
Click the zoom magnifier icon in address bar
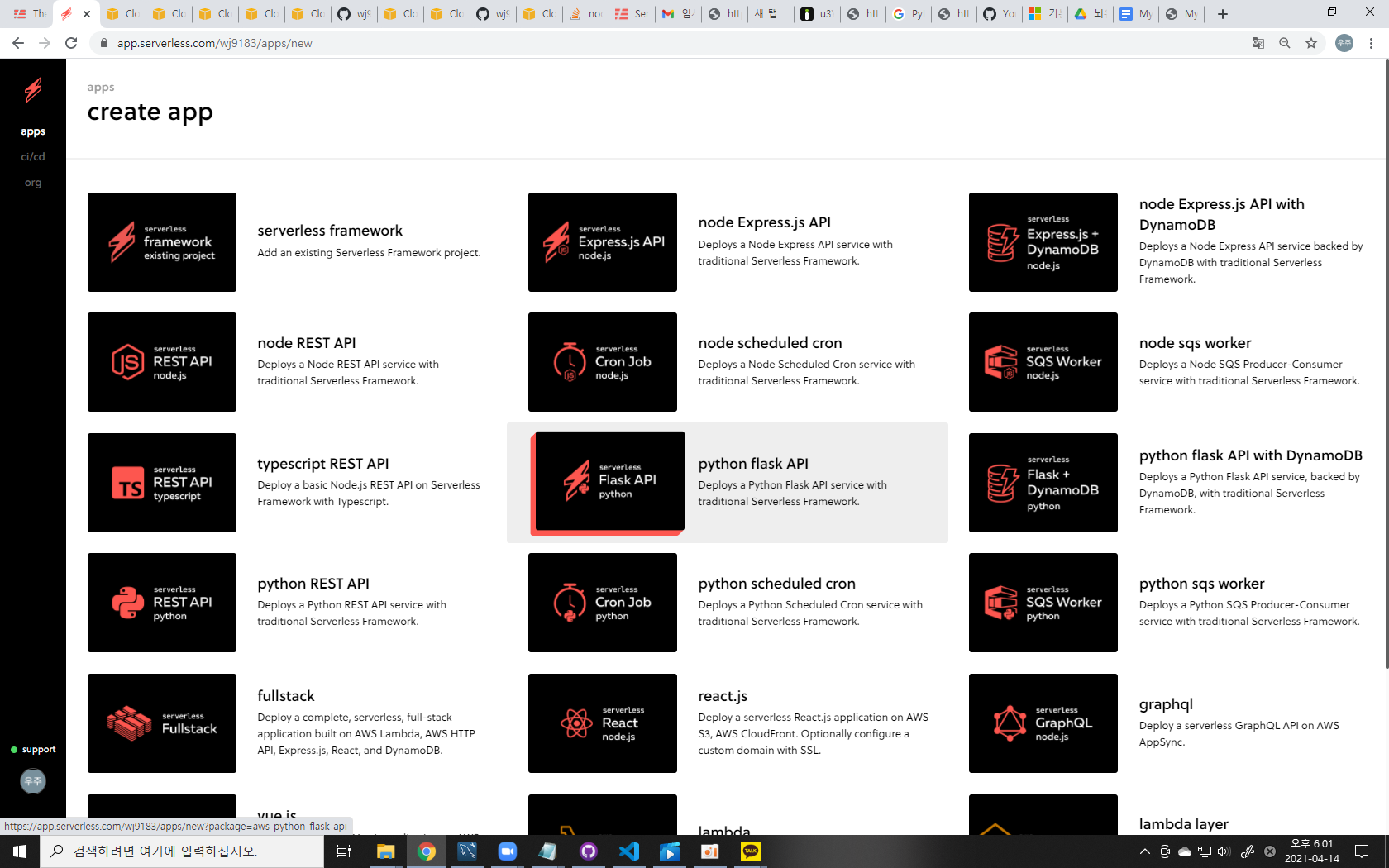[x=1285, y=43]
